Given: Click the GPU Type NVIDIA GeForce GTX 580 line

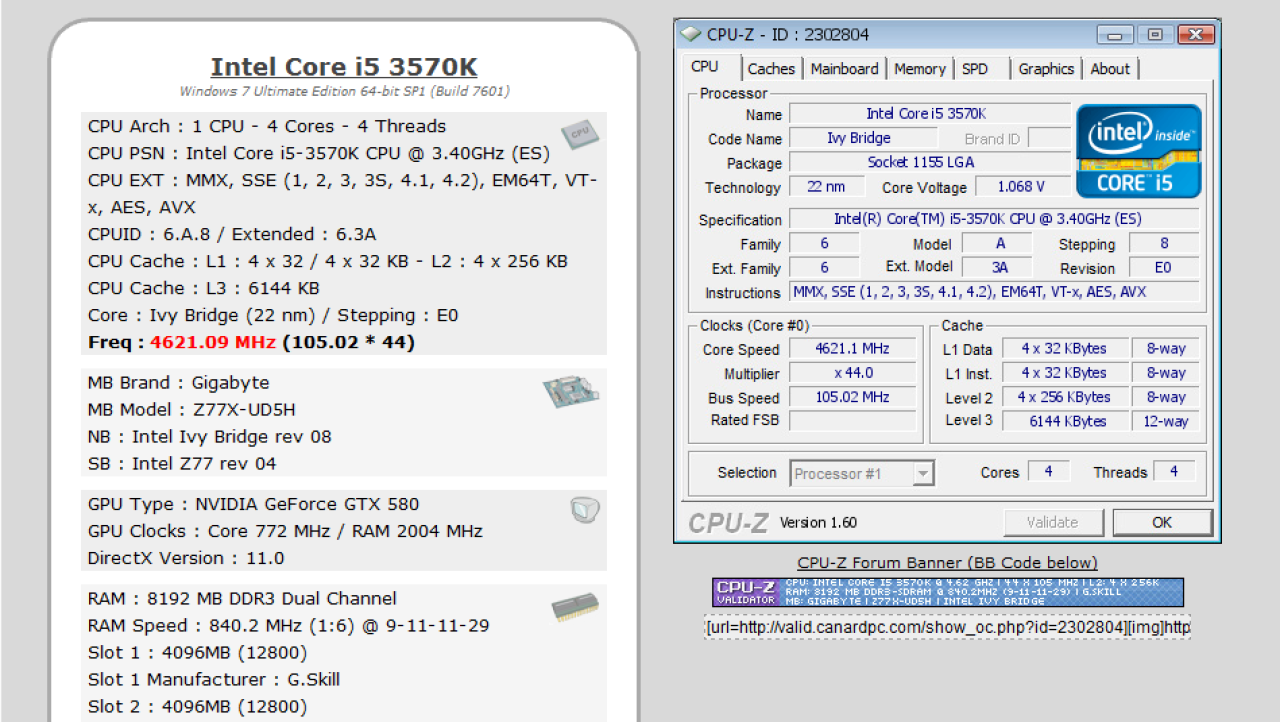Looking at the screenshot, I should (x=254, y=504).
